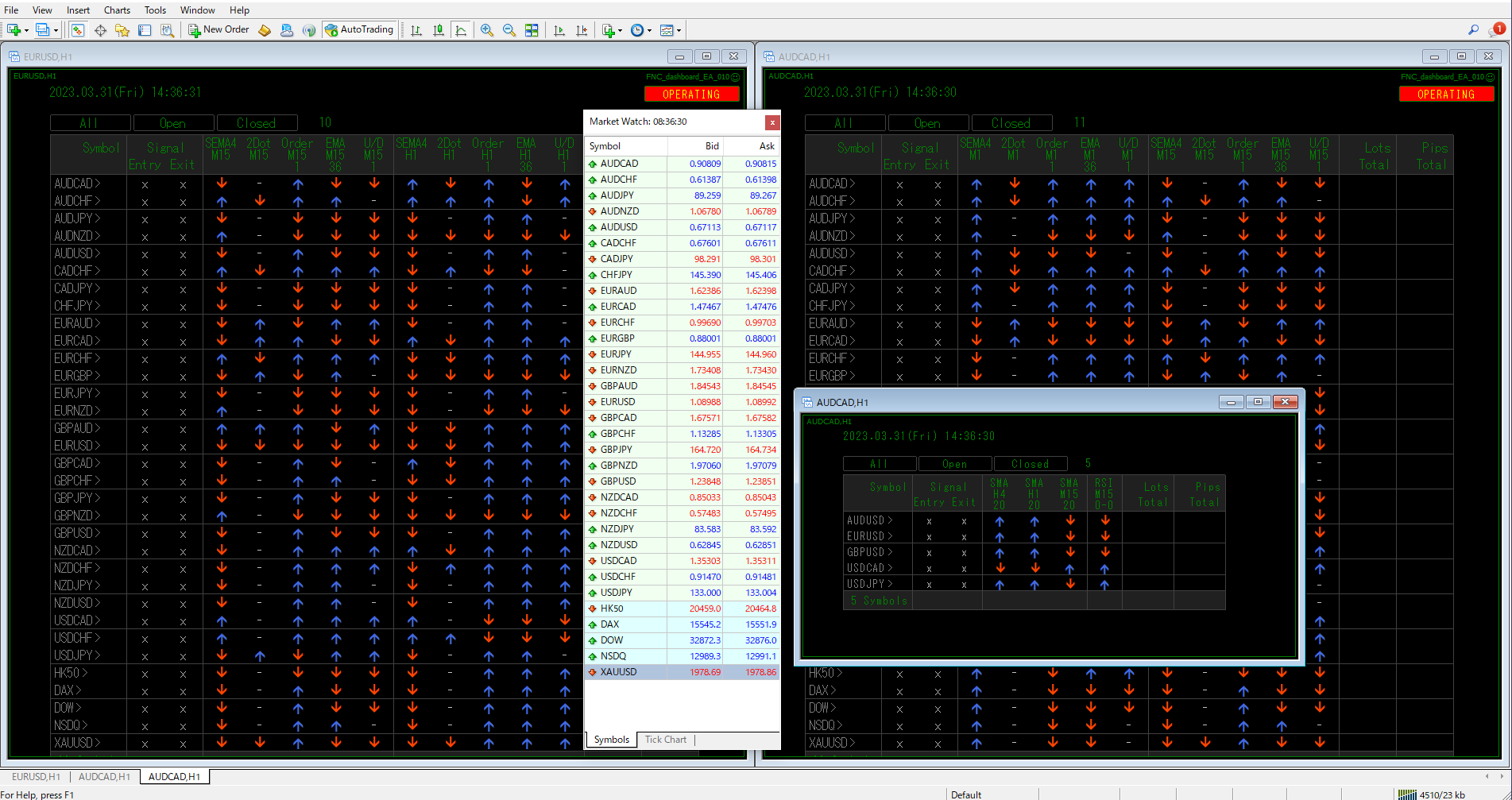Expand the Templates dropdown arrow
The width and height of the screenshot is (1512, 800).
click(x=679, y=31)
